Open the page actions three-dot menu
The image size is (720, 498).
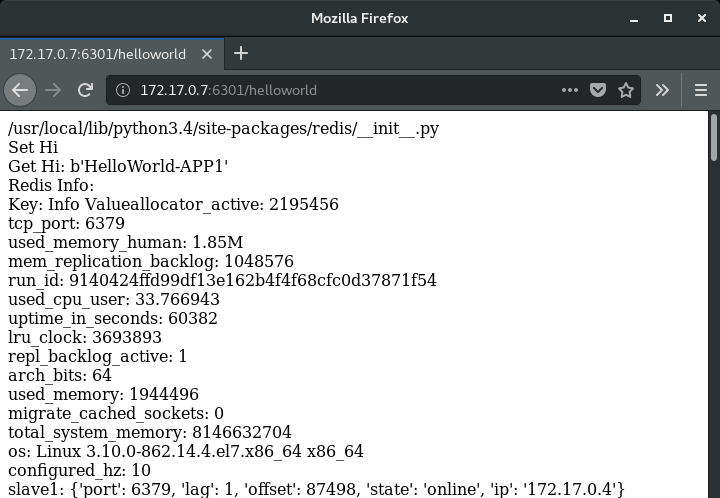click(x=570, y=90)
